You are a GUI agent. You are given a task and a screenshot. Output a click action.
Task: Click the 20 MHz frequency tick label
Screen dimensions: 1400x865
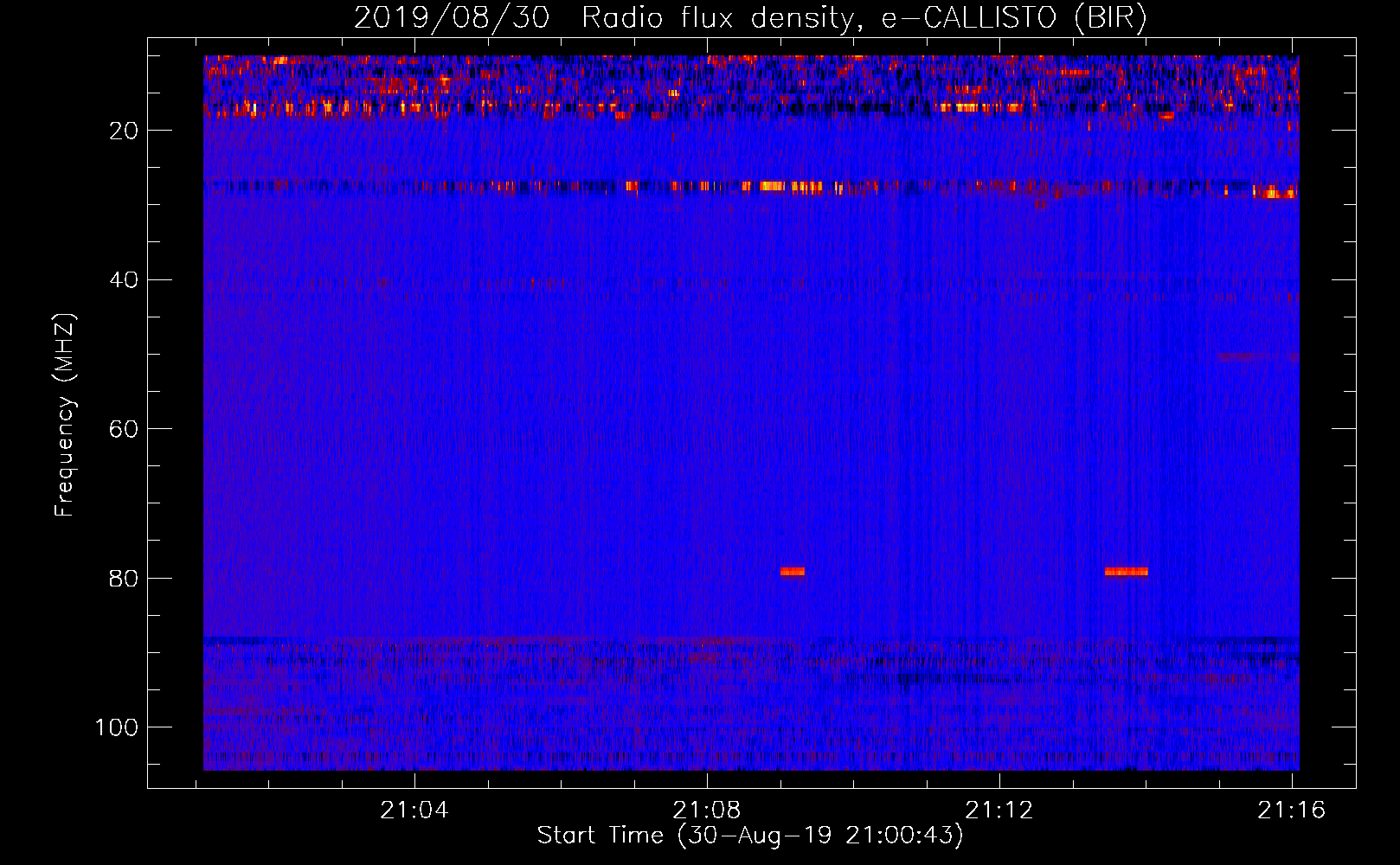coord(125,131)
